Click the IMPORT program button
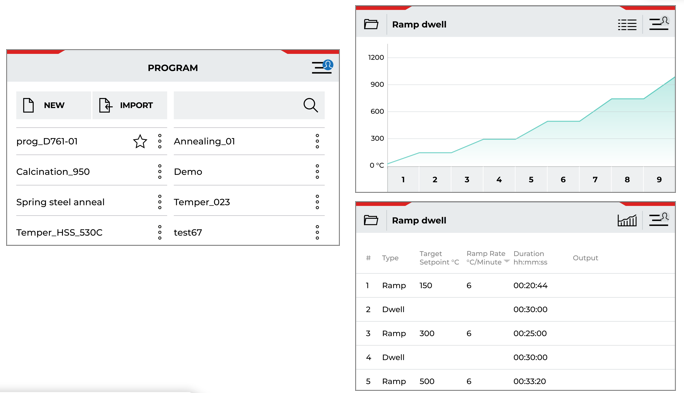 click(130, 105)
